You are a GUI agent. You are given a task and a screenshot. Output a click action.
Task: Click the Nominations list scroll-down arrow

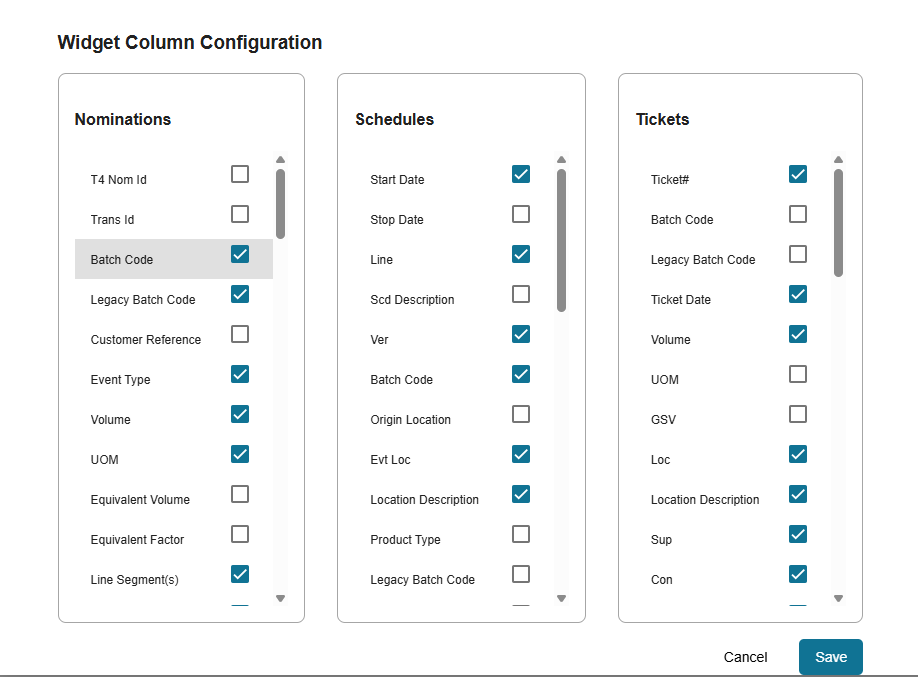pyautogui.click(x=281, y=598)
